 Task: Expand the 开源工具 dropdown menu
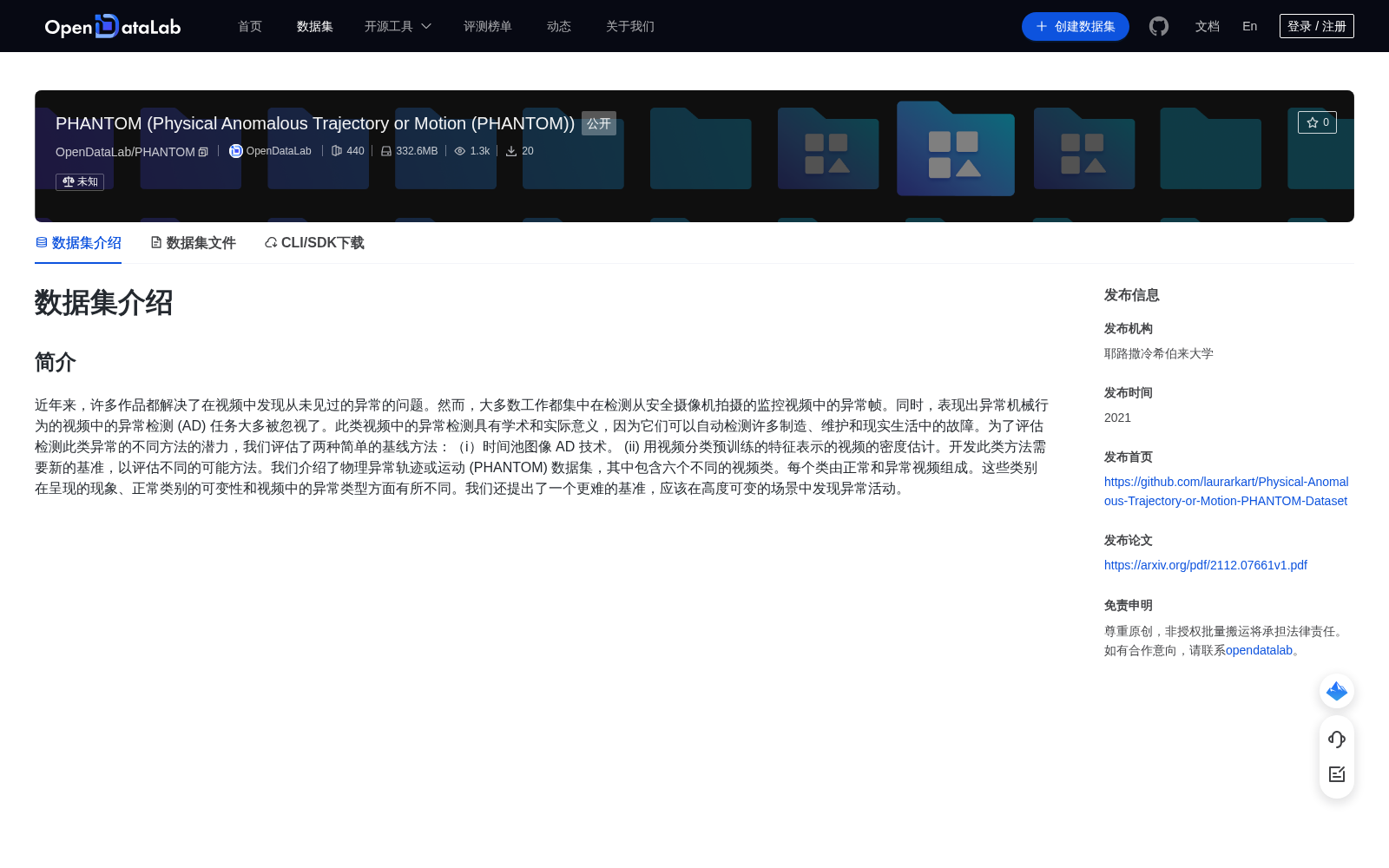tap(398, 26)
